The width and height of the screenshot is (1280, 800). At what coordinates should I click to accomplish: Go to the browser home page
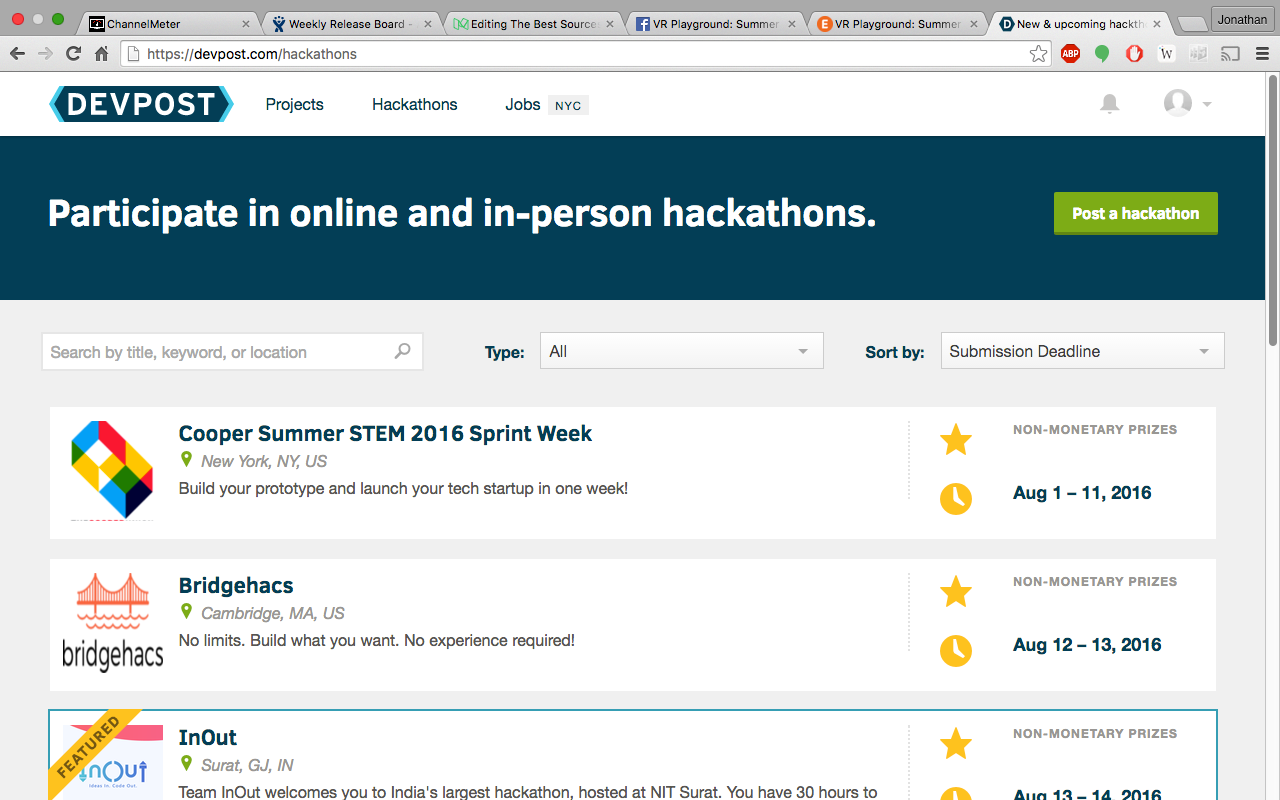coord(101,54)
